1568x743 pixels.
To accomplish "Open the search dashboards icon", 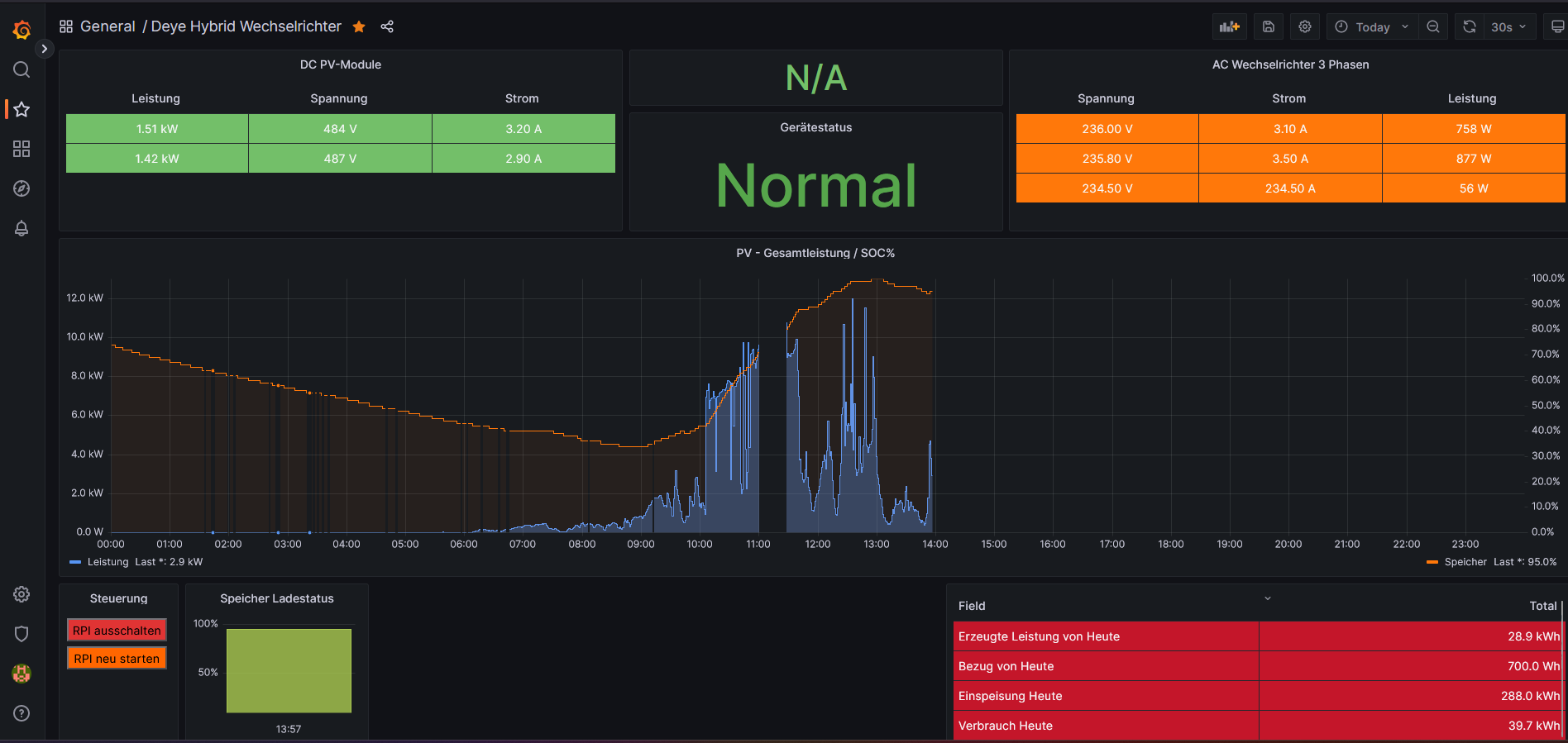I will pyautogui.click(x=22, y=69).
